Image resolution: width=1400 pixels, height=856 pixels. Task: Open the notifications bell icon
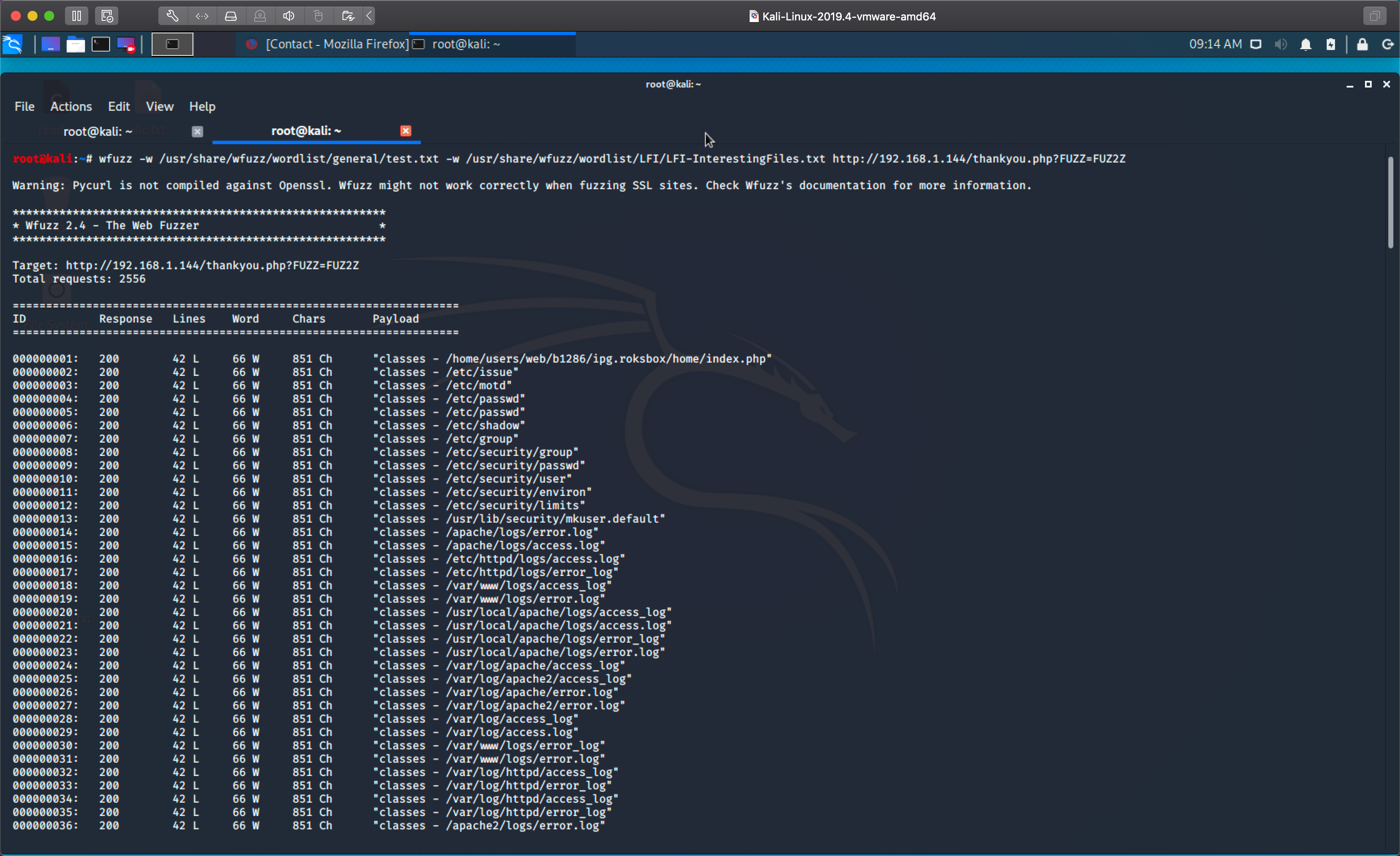click(x=1306, y=44)
